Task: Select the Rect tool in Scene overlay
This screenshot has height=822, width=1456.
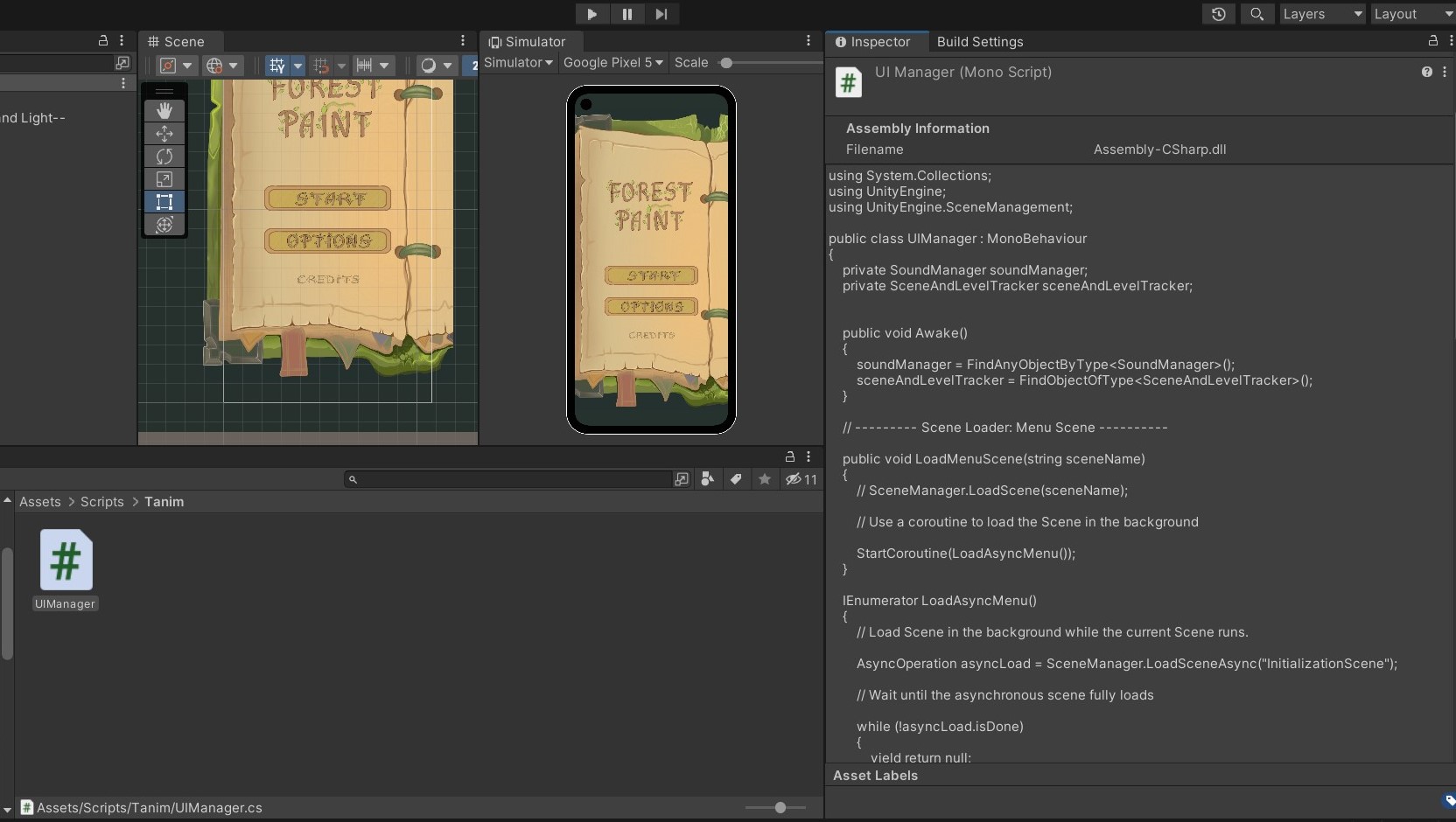Action: [164, 201]
